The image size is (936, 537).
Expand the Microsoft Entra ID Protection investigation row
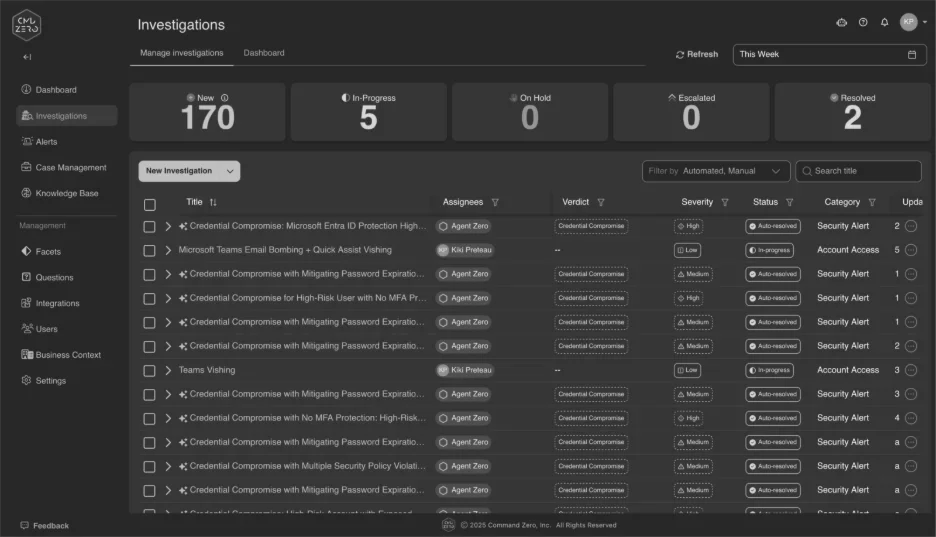click(x=168, y=226)
